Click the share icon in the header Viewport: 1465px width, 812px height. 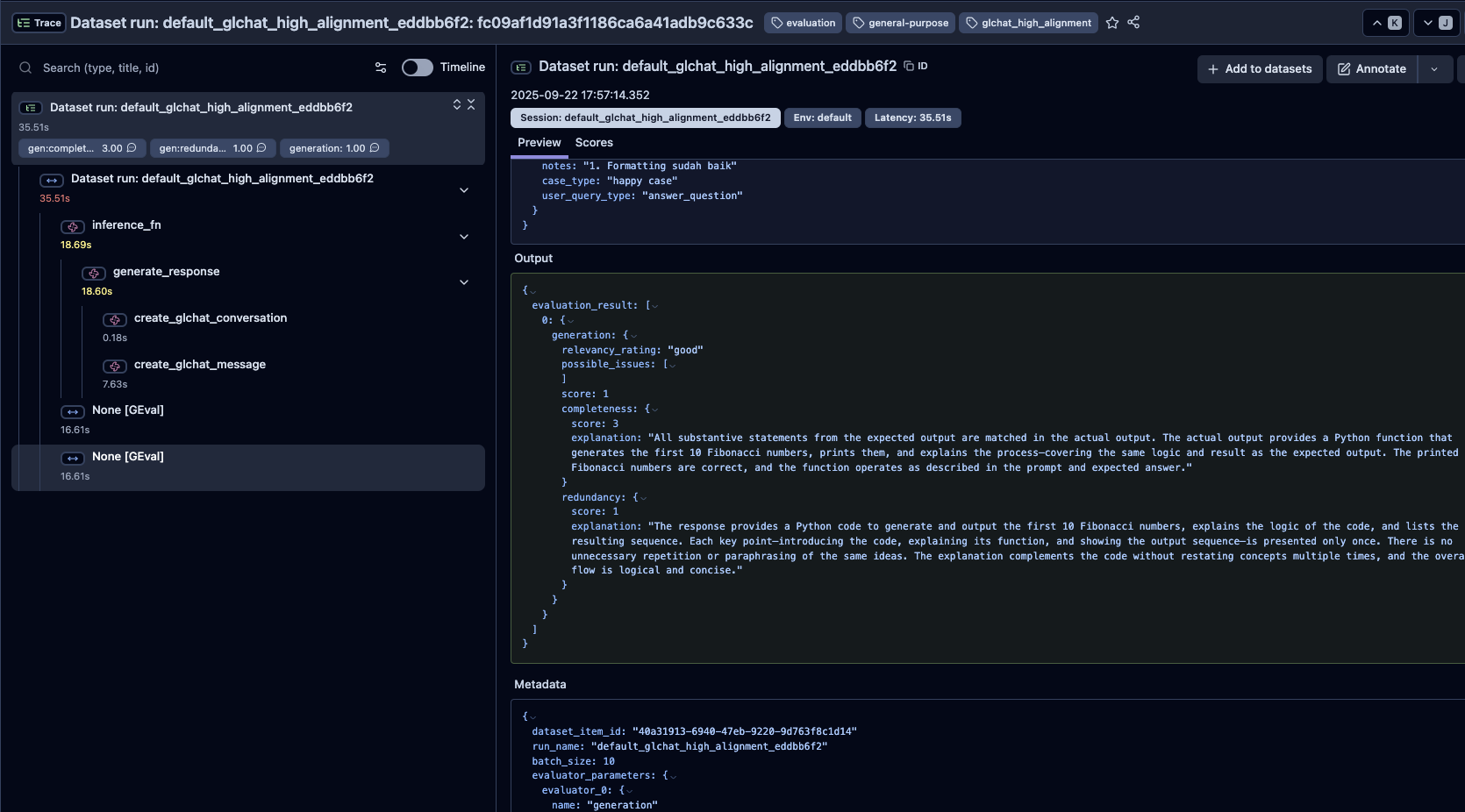coord(1133,23)
